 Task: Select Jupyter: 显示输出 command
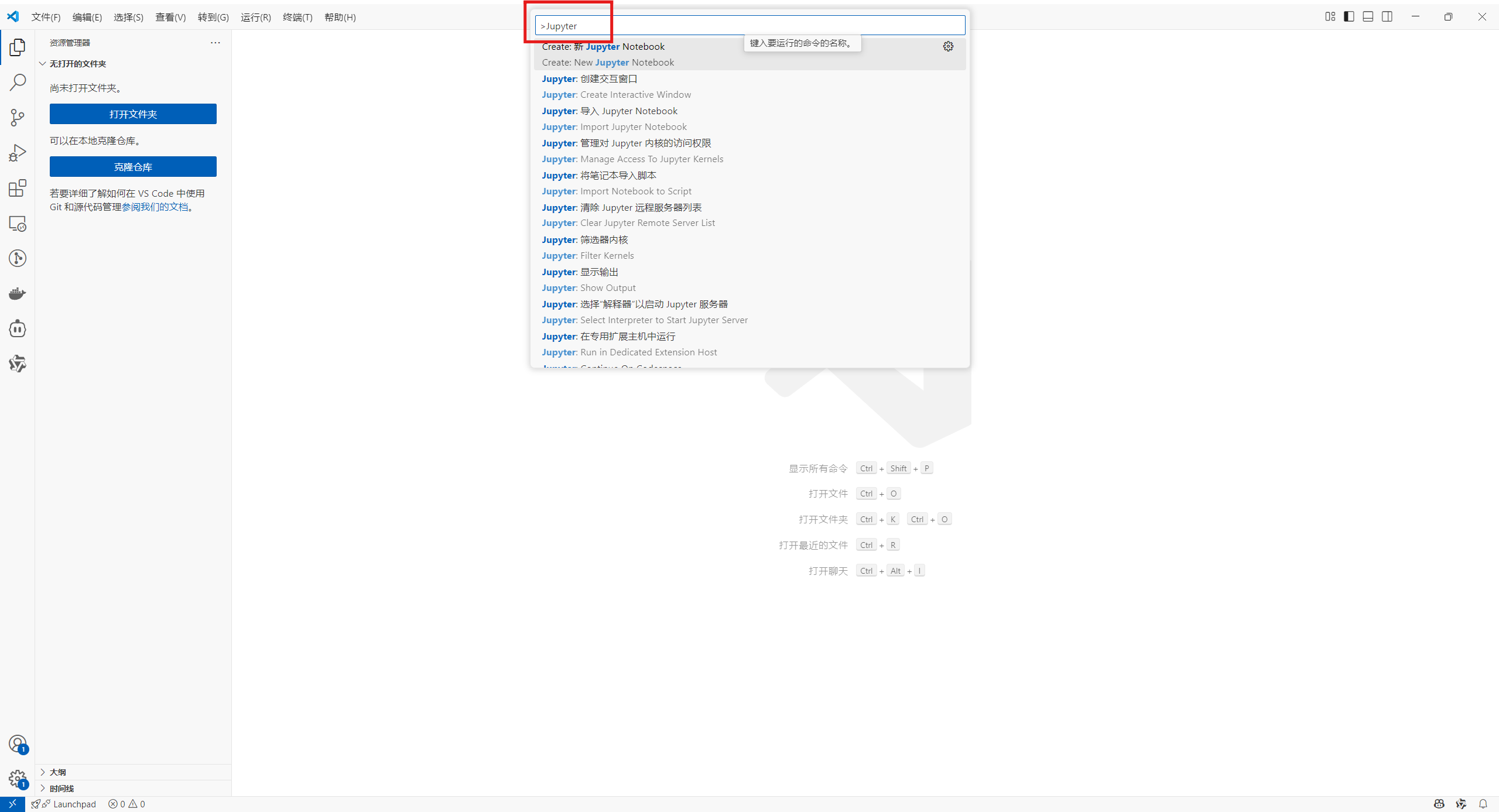[x=749, y=280]
